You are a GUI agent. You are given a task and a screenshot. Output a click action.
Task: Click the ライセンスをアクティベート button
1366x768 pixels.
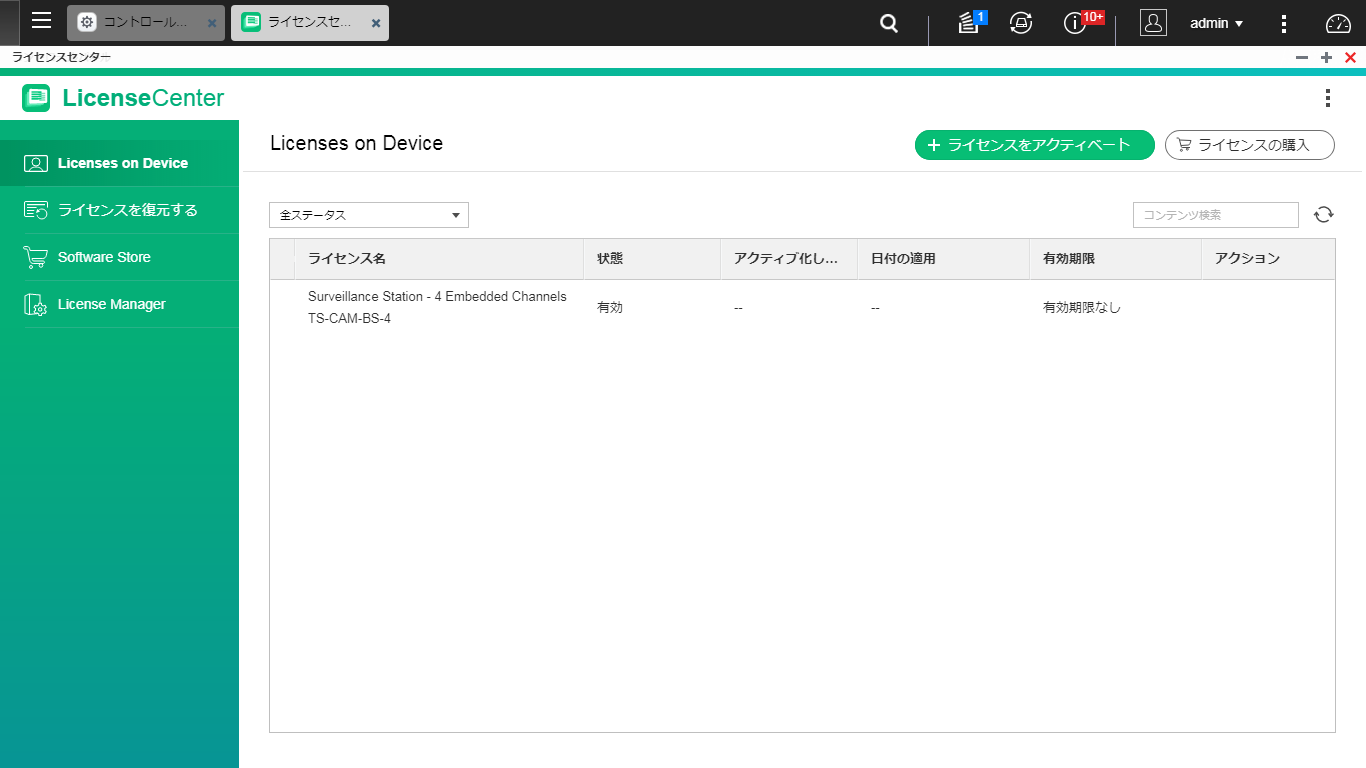coord(1035,145)
